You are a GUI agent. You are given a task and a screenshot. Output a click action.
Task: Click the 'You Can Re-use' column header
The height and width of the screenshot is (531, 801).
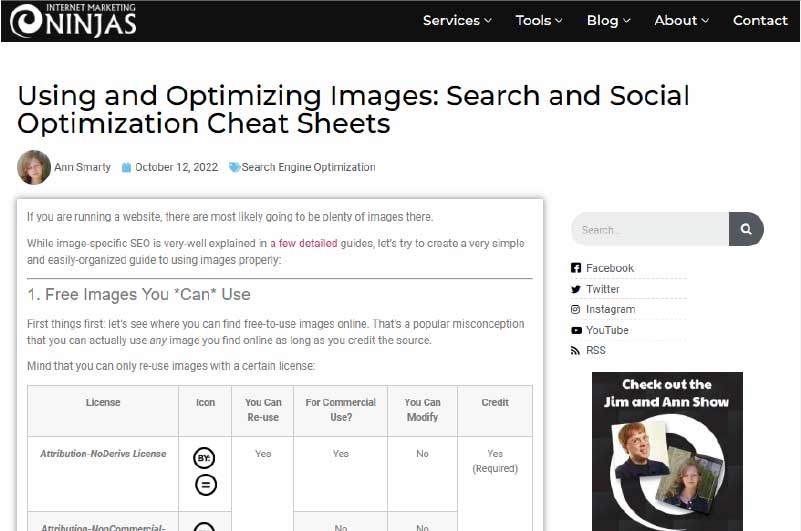263,410
